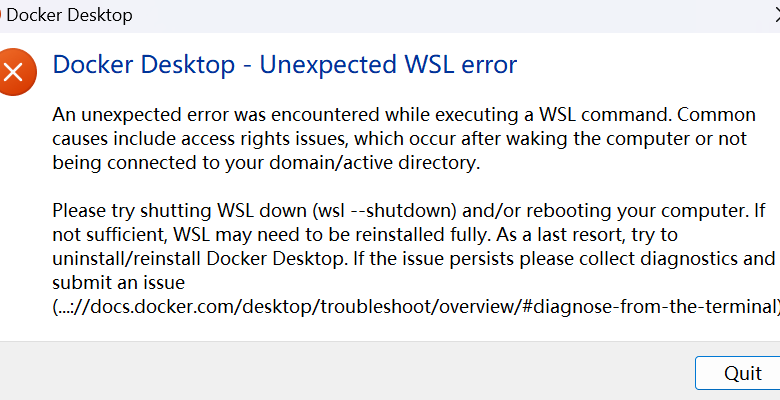This screenshot has width=780, height=400.
Task: Click the "Docker Desktop" window title text
Action: [70, 15]
